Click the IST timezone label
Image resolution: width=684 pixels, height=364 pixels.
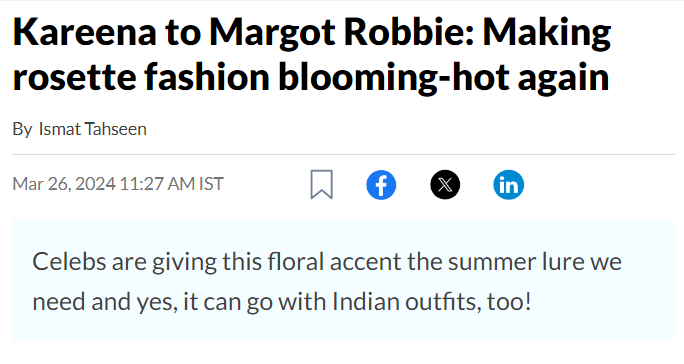point(212,184)
